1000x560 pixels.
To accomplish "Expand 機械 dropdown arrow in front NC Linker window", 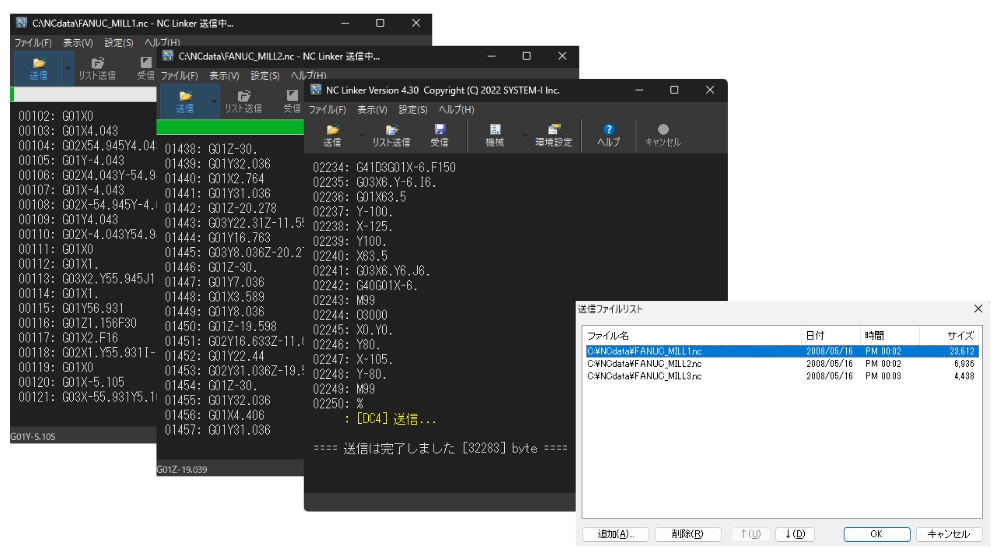I will pyautogui.click(x=524, y=135).
